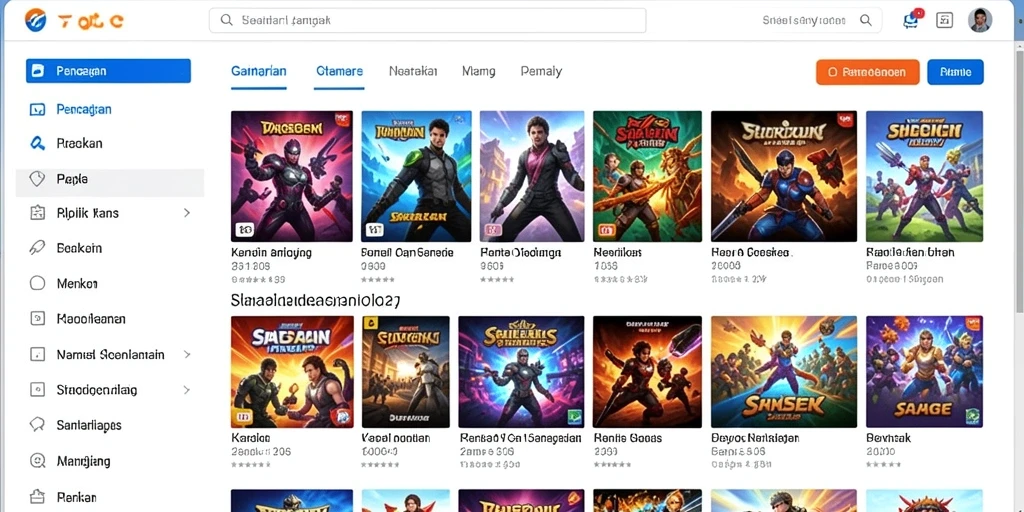Switch to the Gtamare tab
This screenshot has height=512, width=1024.
(x=339, y=71)
